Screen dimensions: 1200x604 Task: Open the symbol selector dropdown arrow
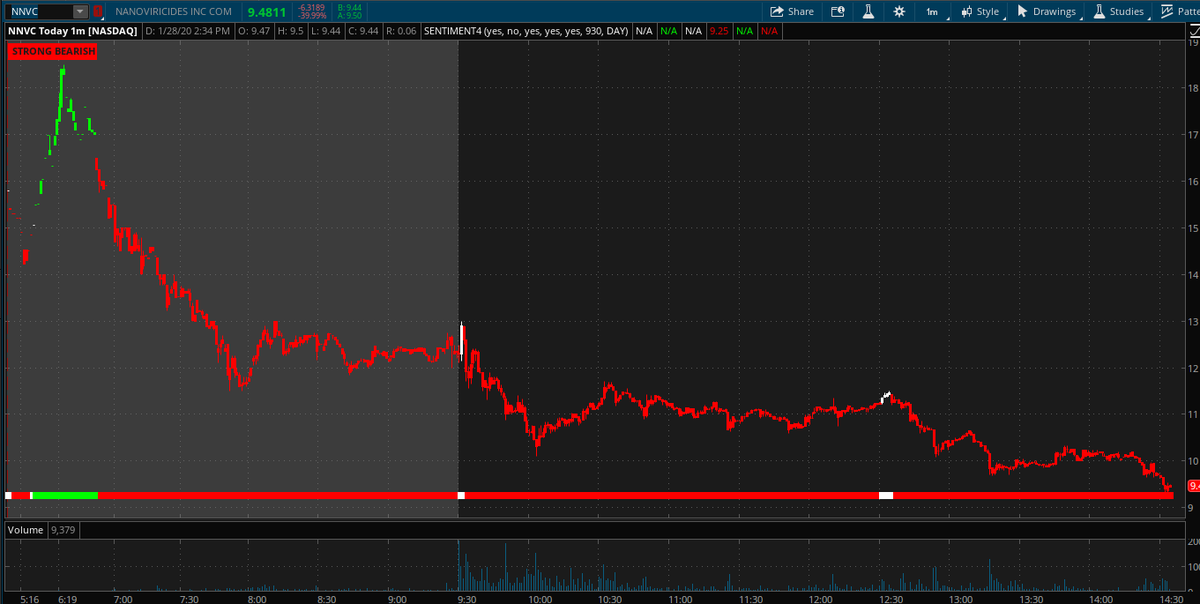[x=80, y=11]
